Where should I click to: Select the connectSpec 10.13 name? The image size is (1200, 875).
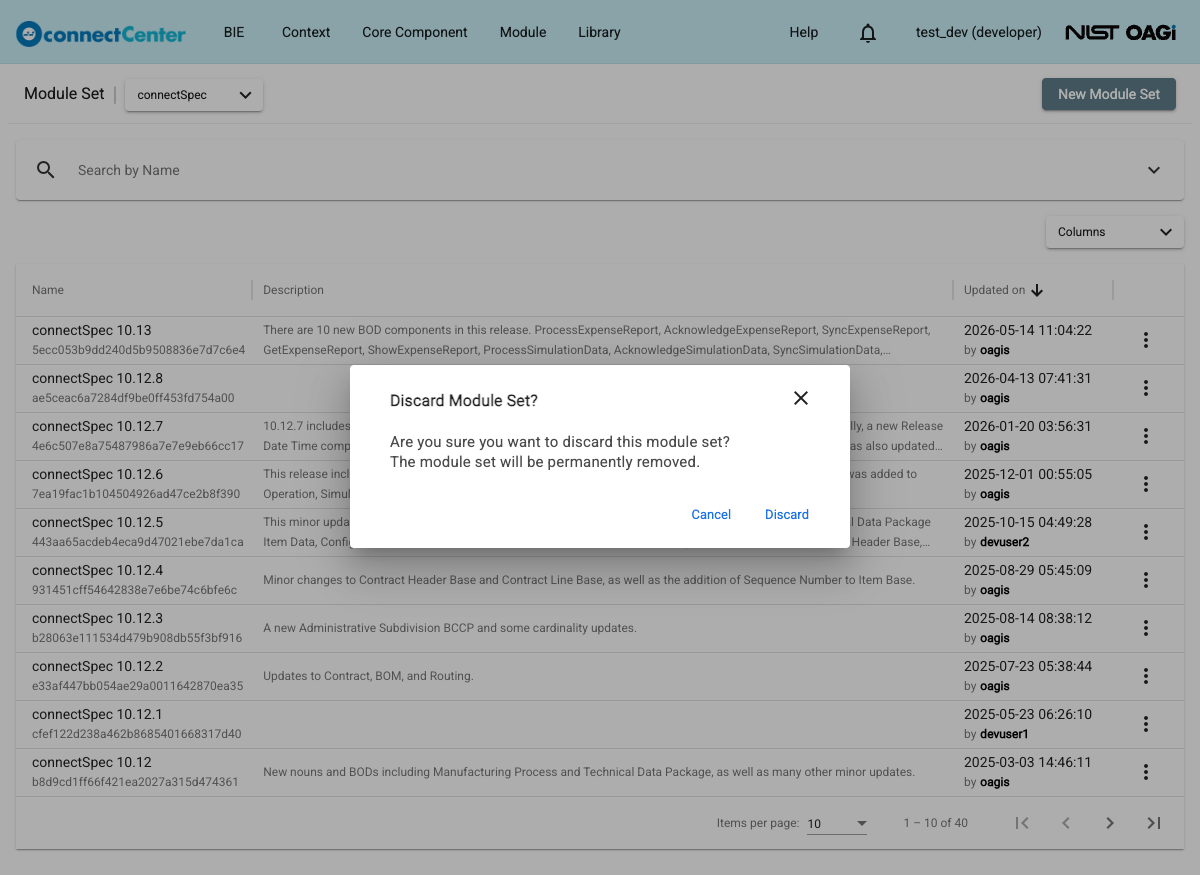(x=92, y=330)
